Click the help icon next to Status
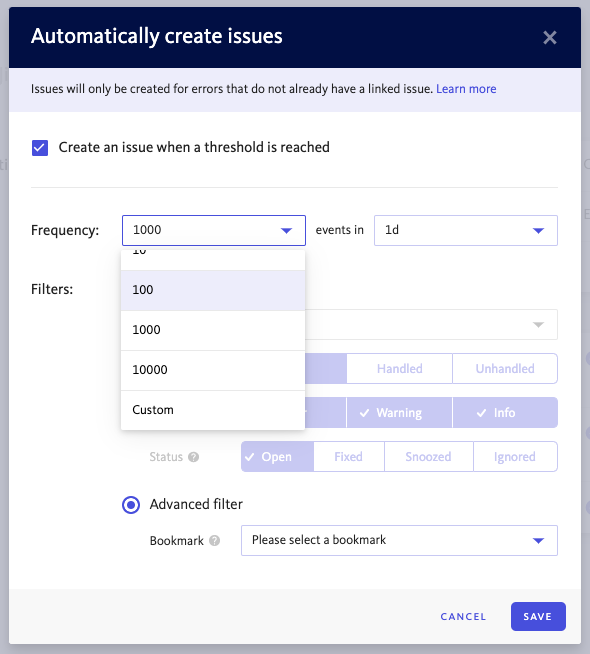This screenshot has height=654, width=590. (193, 457)
